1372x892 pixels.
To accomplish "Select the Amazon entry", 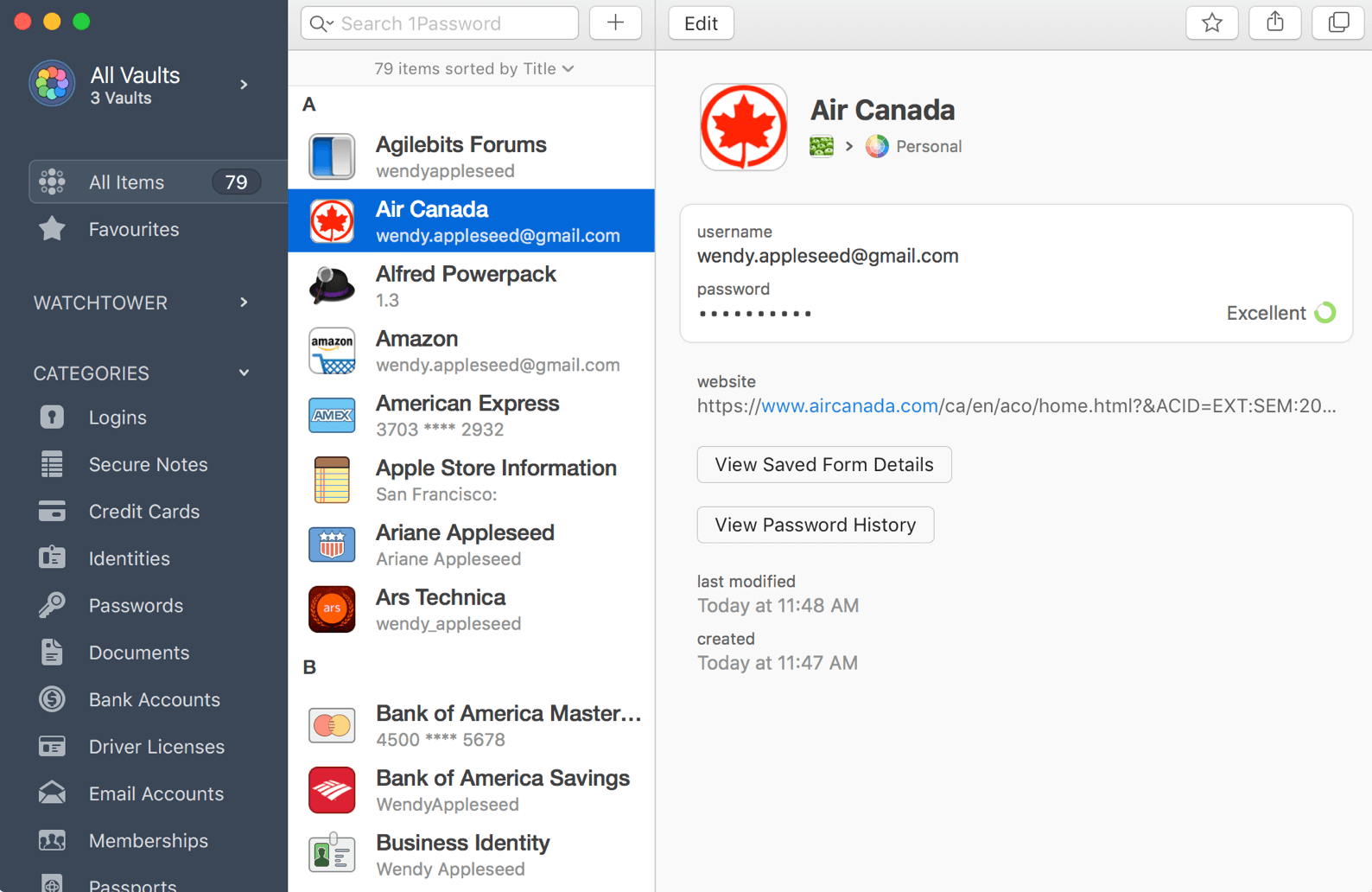I will click(472, 351).
